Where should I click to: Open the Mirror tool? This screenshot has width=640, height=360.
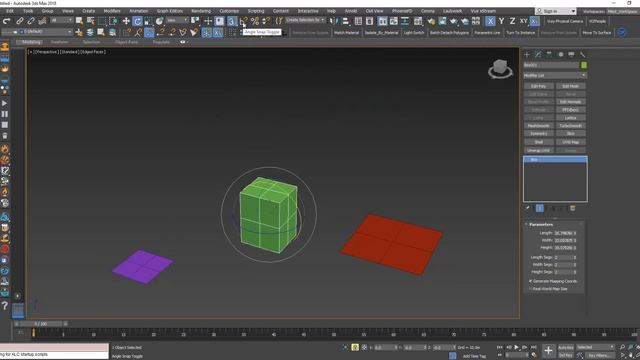pos(334,21)
